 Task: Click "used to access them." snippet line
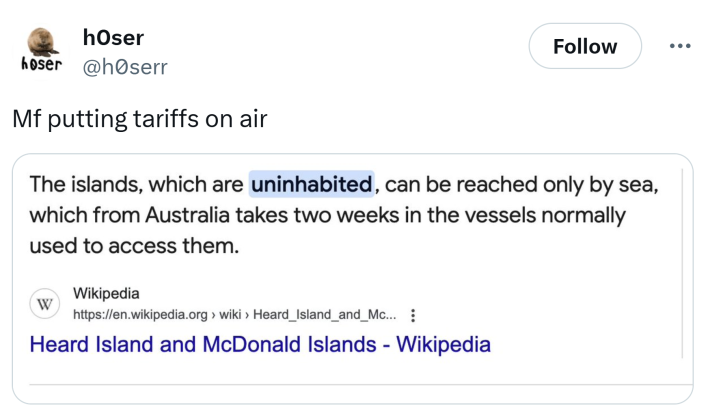pyautogui.click(x=134, y=245)
